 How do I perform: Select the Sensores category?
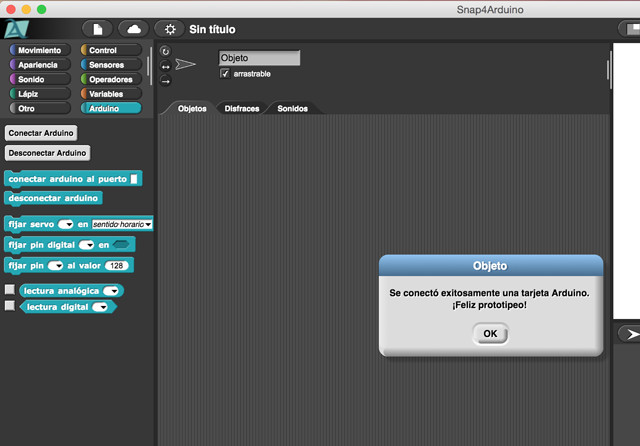tap(111, 64)
